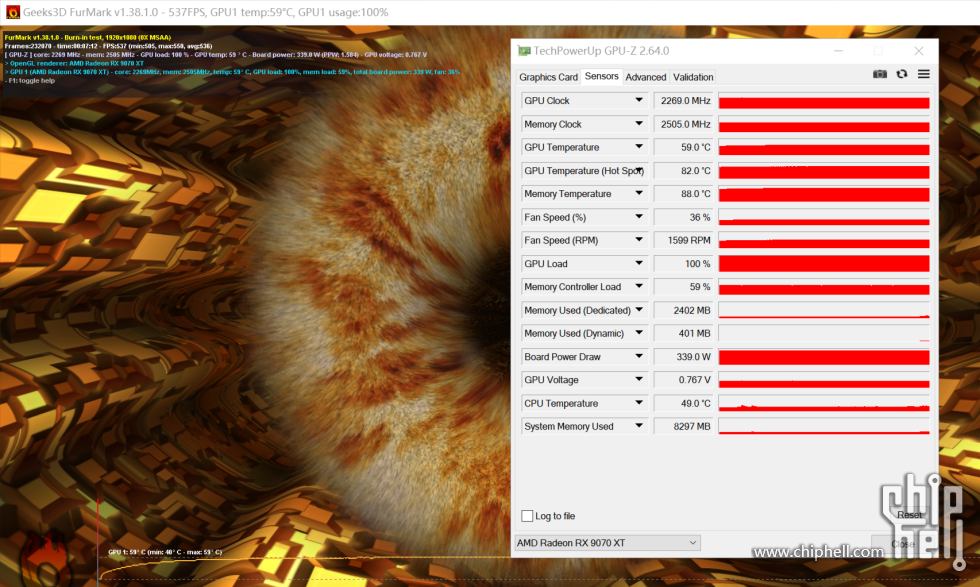
Task: Click the Memory Used (Dynamic) sensor label
Action: click(574, 334)
